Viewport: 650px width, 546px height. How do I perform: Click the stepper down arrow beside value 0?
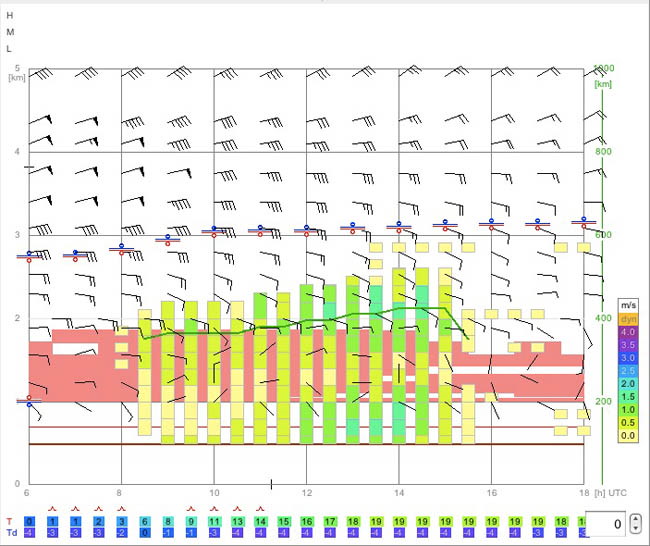point(635,528)
